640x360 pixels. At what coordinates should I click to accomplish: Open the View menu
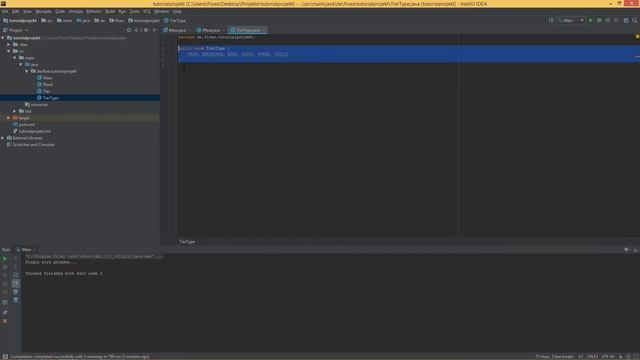tap(27, 11)
